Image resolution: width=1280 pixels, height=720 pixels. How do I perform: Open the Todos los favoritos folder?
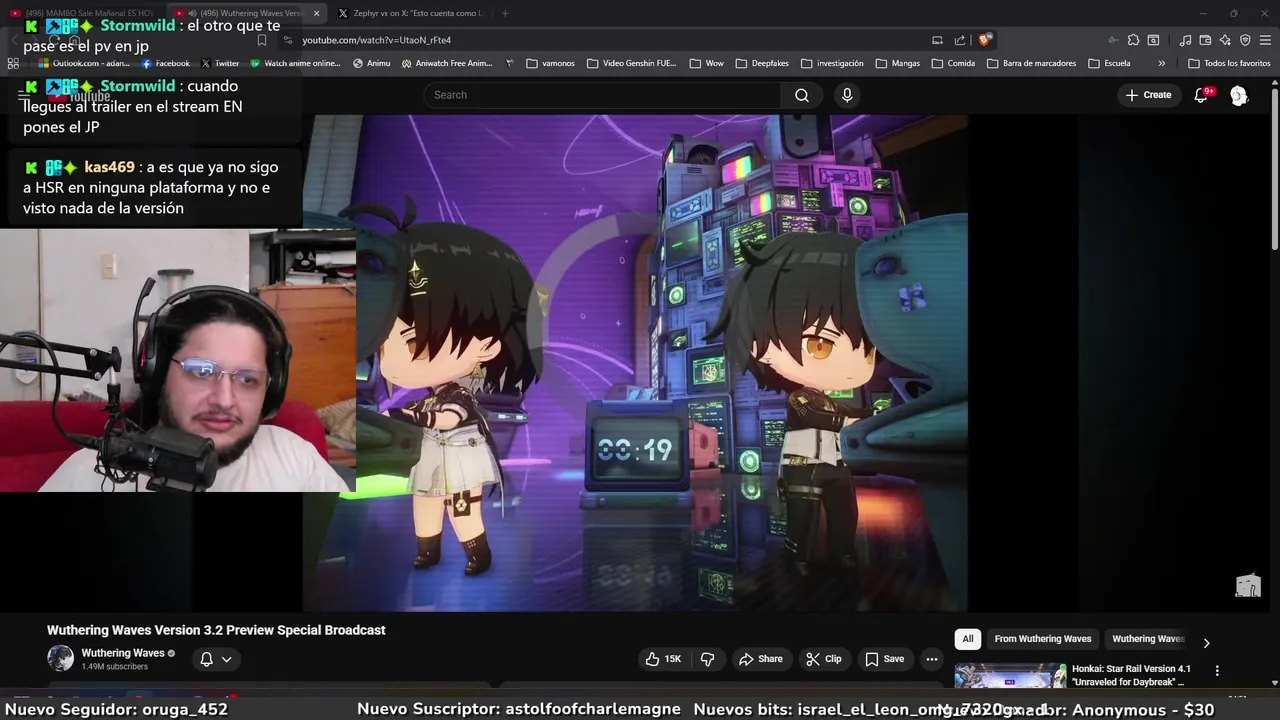(1229, 63)
